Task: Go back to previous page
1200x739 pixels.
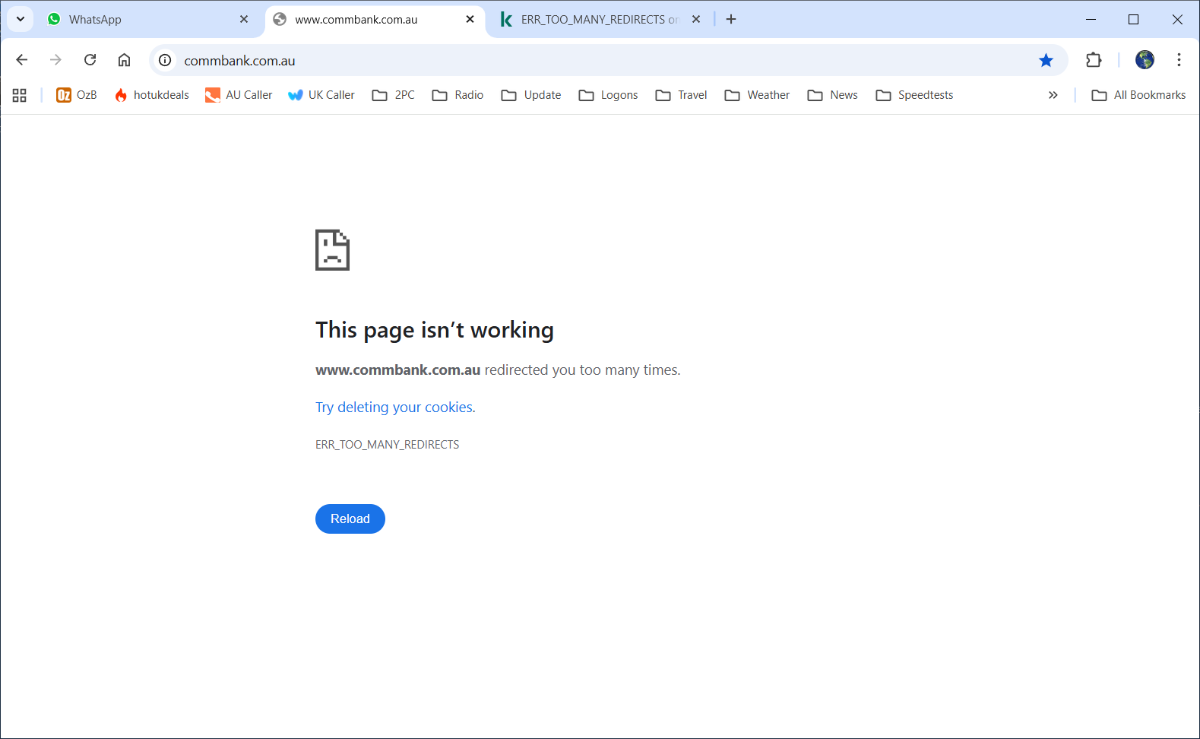Action: pyautogui.click(x=22, y=60)
